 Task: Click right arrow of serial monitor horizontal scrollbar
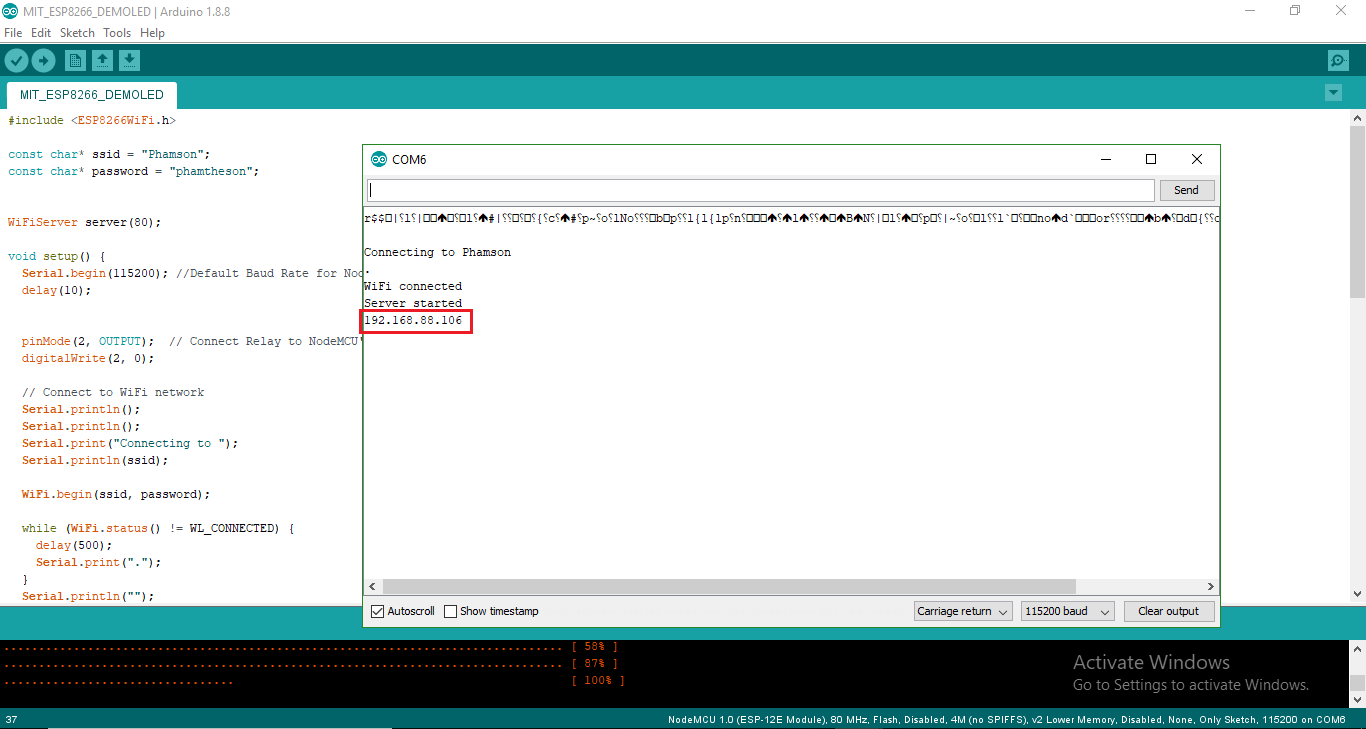point(1210,587)
